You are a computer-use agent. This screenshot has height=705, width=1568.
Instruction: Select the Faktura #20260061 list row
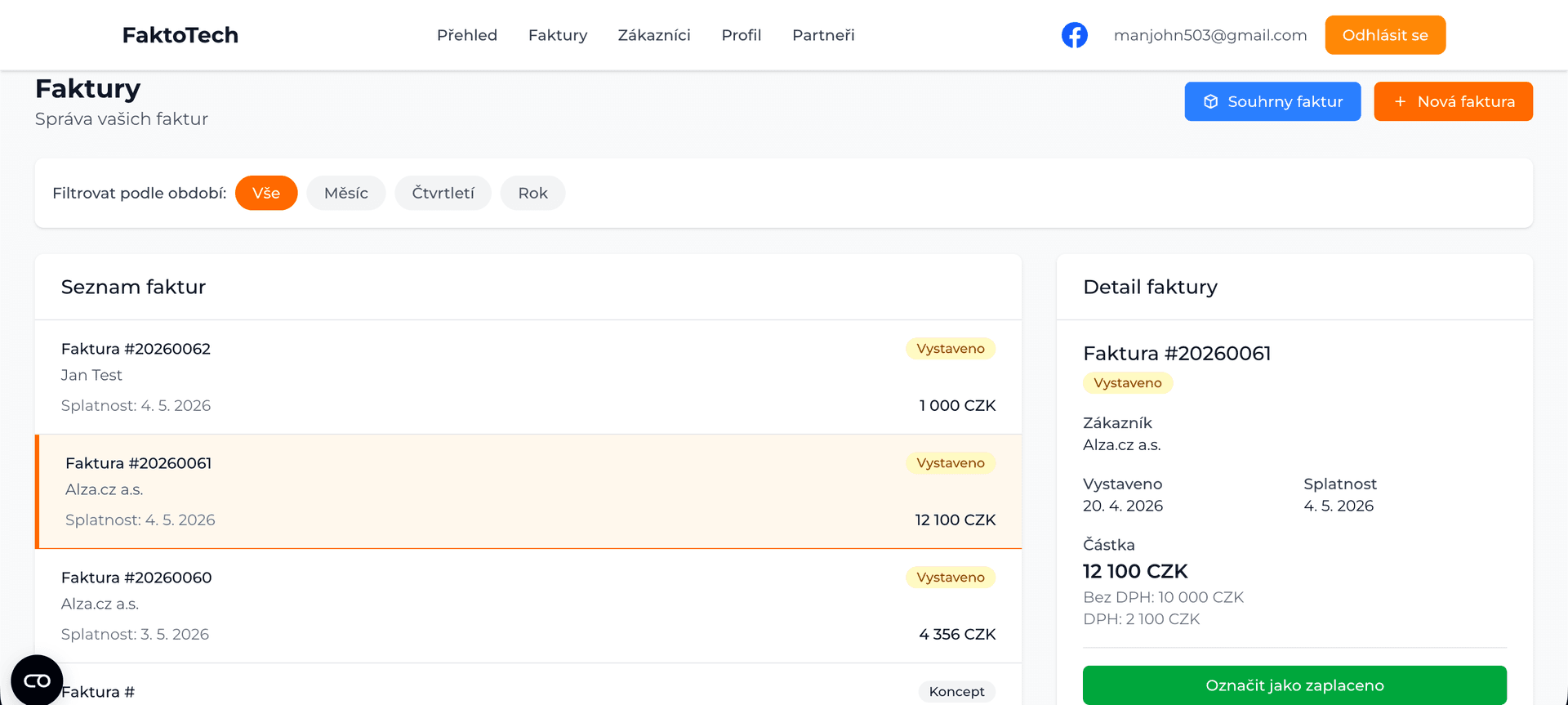(528, 491)
